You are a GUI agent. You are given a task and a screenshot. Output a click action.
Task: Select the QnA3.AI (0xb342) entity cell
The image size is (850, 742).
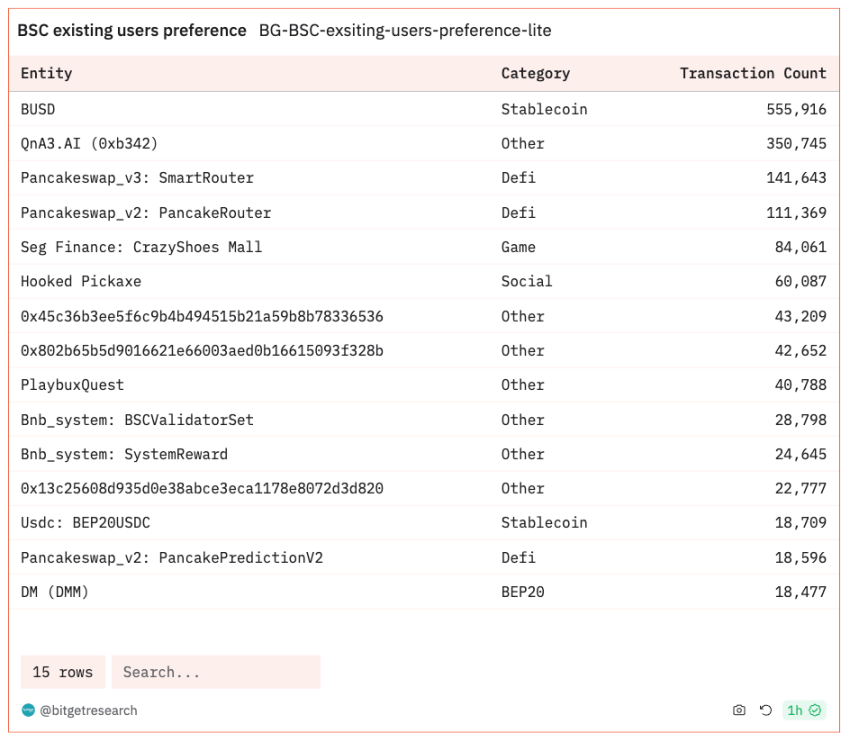point(89,144)
